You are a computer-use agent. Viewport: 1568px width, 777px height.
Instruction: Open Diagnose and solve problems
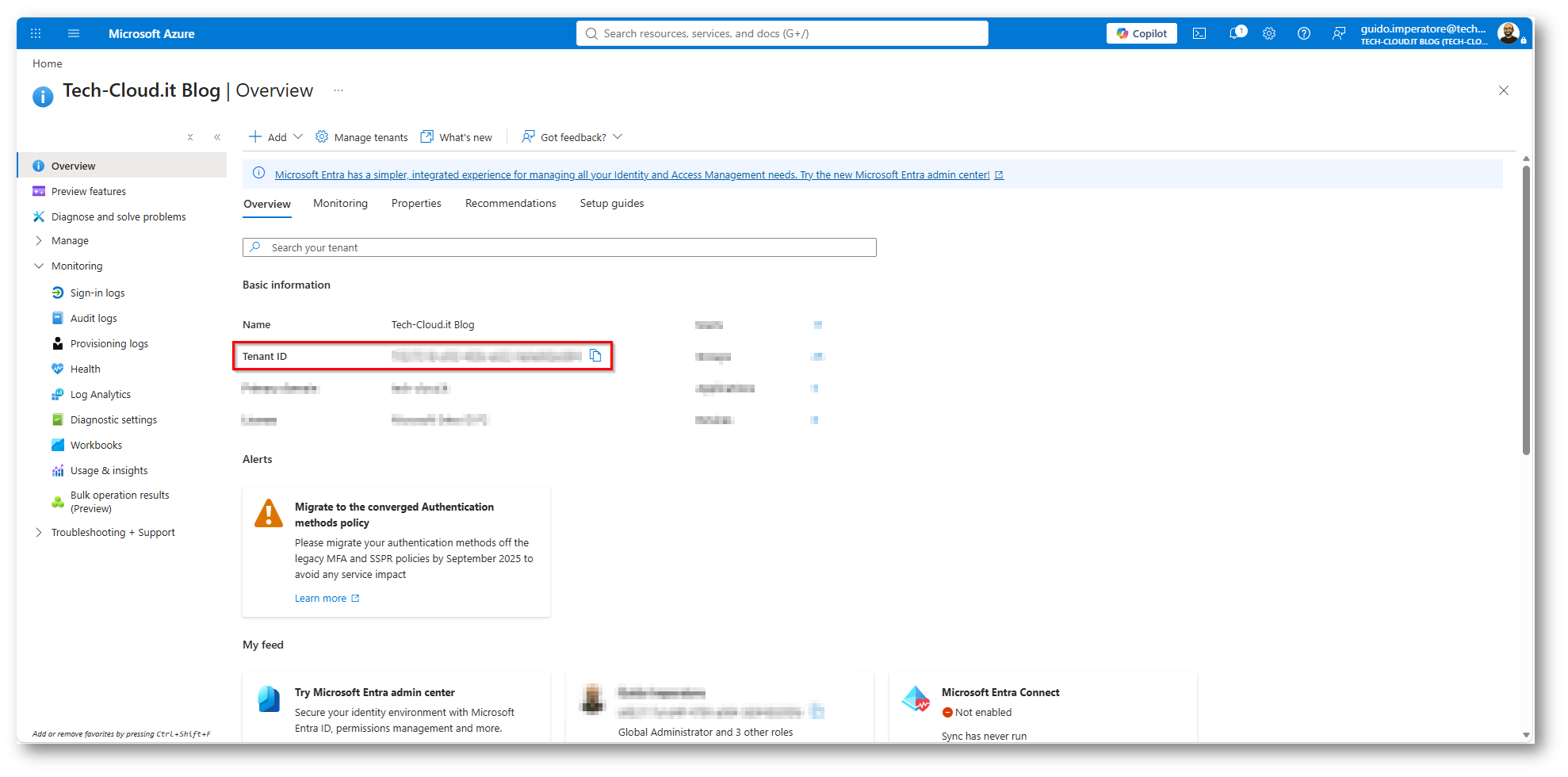(x=118, y=217)
